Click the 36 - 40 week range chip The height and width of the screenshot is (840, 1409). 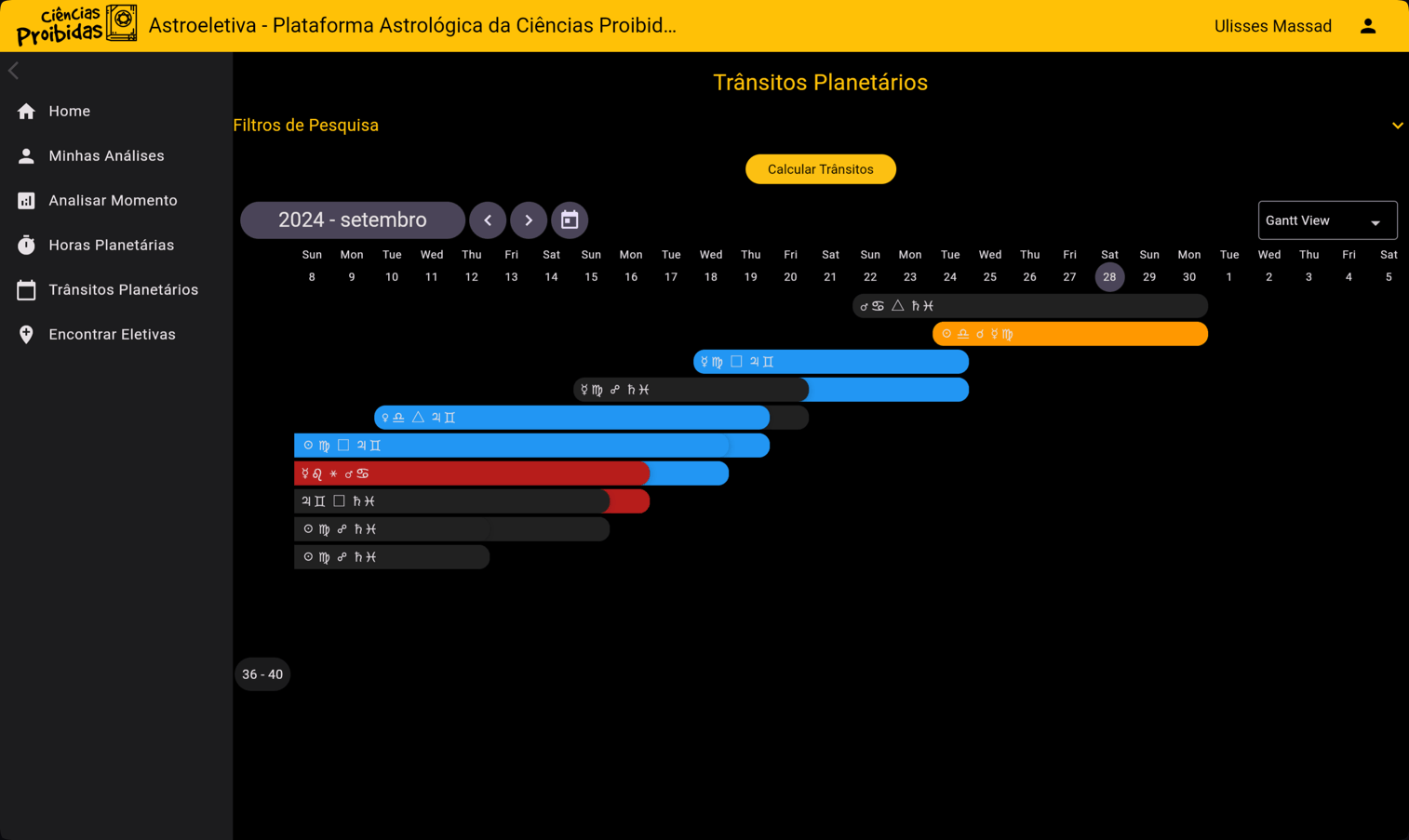tap(262, 674)
